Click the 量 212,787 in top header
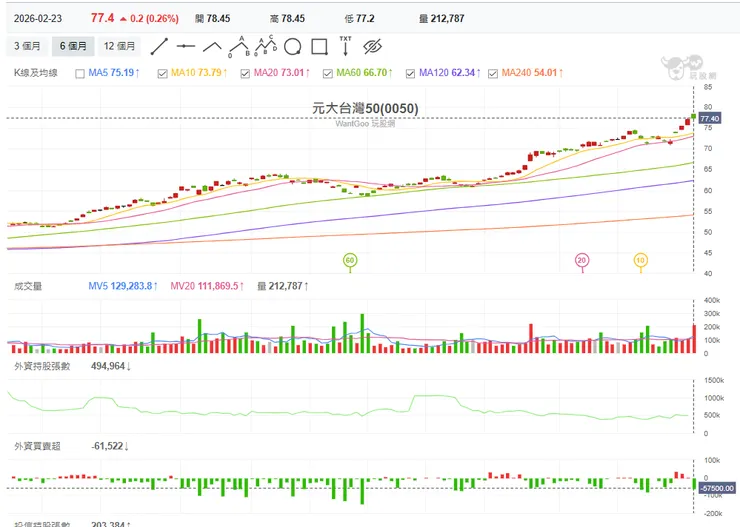 [x=441, y=19]
